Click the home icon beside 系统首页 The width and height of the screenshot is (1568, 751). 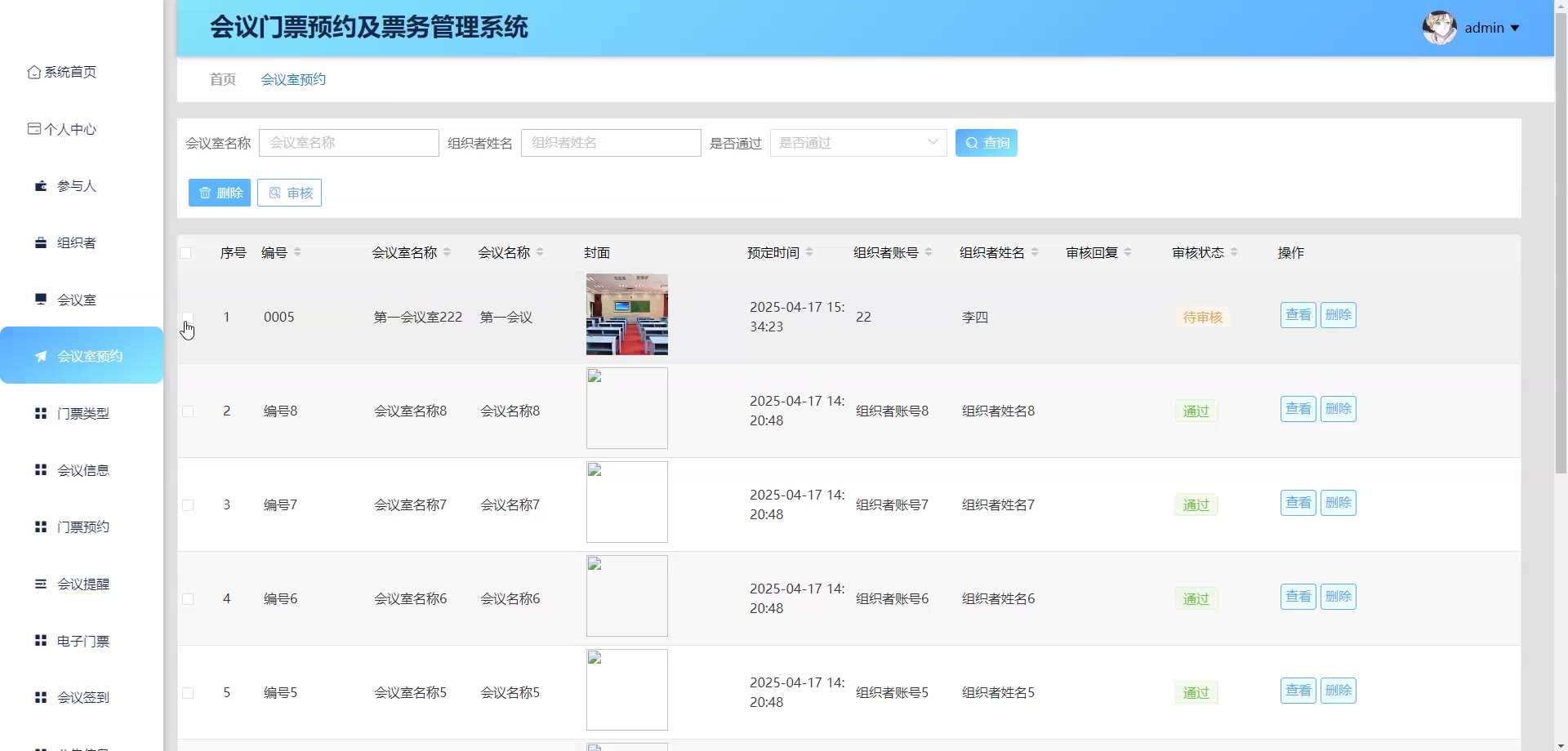tap(33, 72)
